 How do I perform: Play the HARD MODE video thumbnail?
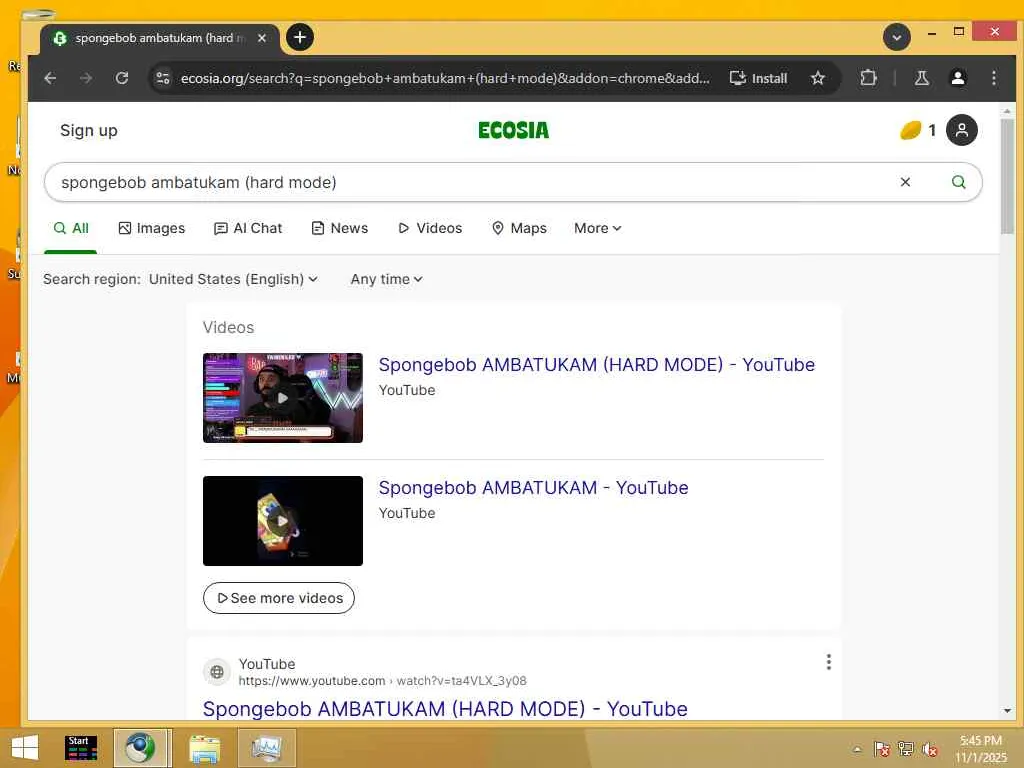(283, 398)
